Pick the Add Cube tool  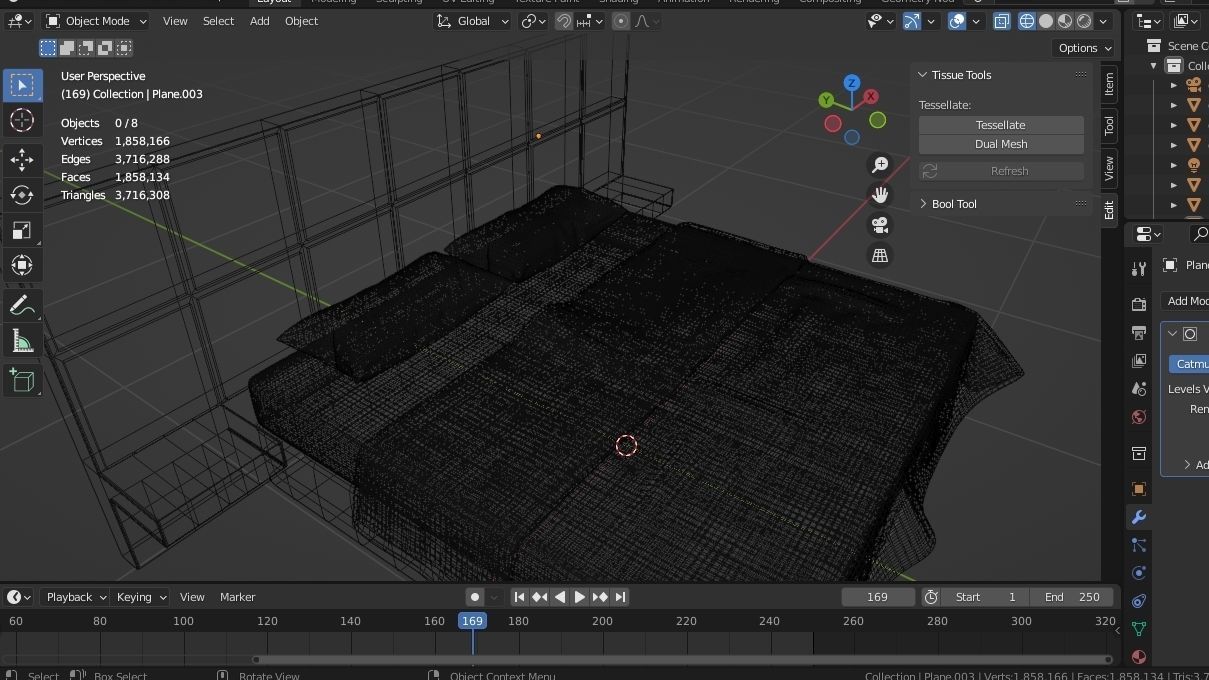tap(22, 380)
